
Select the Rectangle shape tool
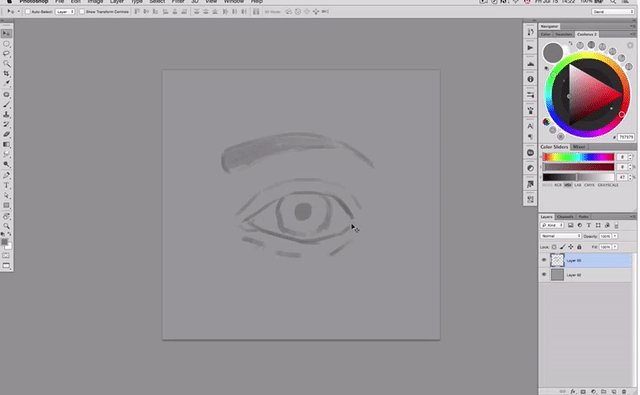point(7,205)
